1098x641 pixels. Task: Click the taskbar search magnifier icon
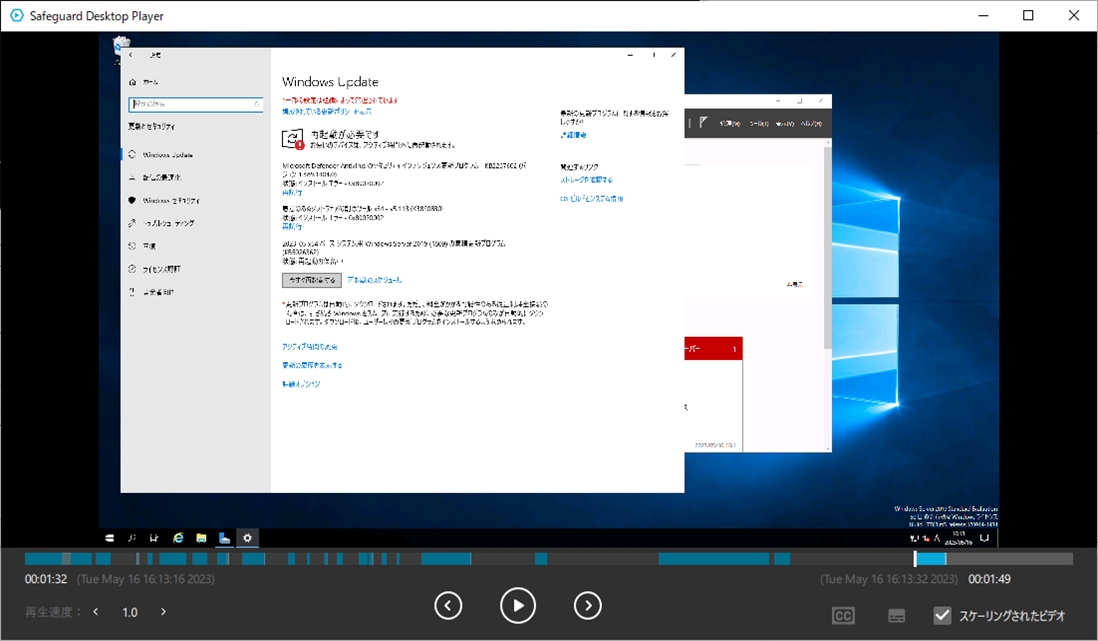(132, 538)
